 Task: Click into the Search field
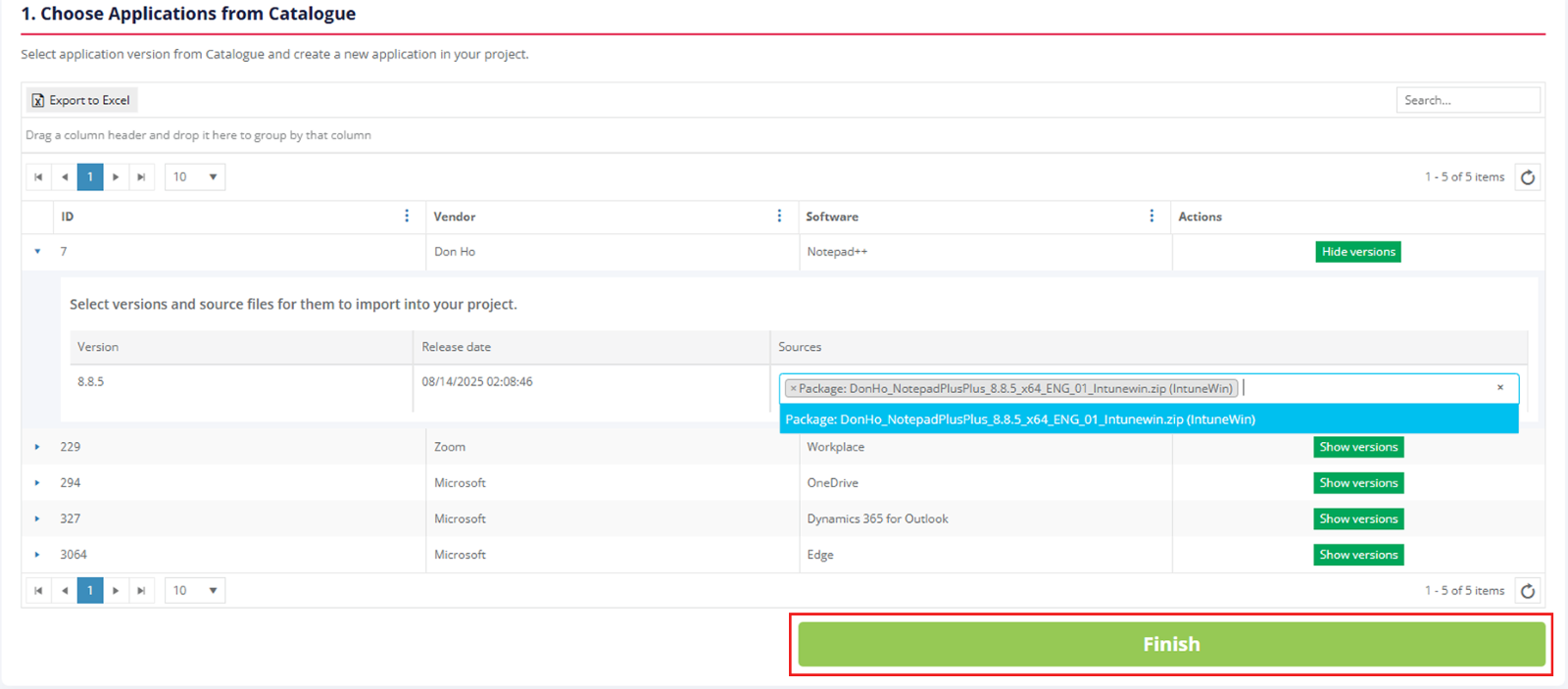point(1466,100)
